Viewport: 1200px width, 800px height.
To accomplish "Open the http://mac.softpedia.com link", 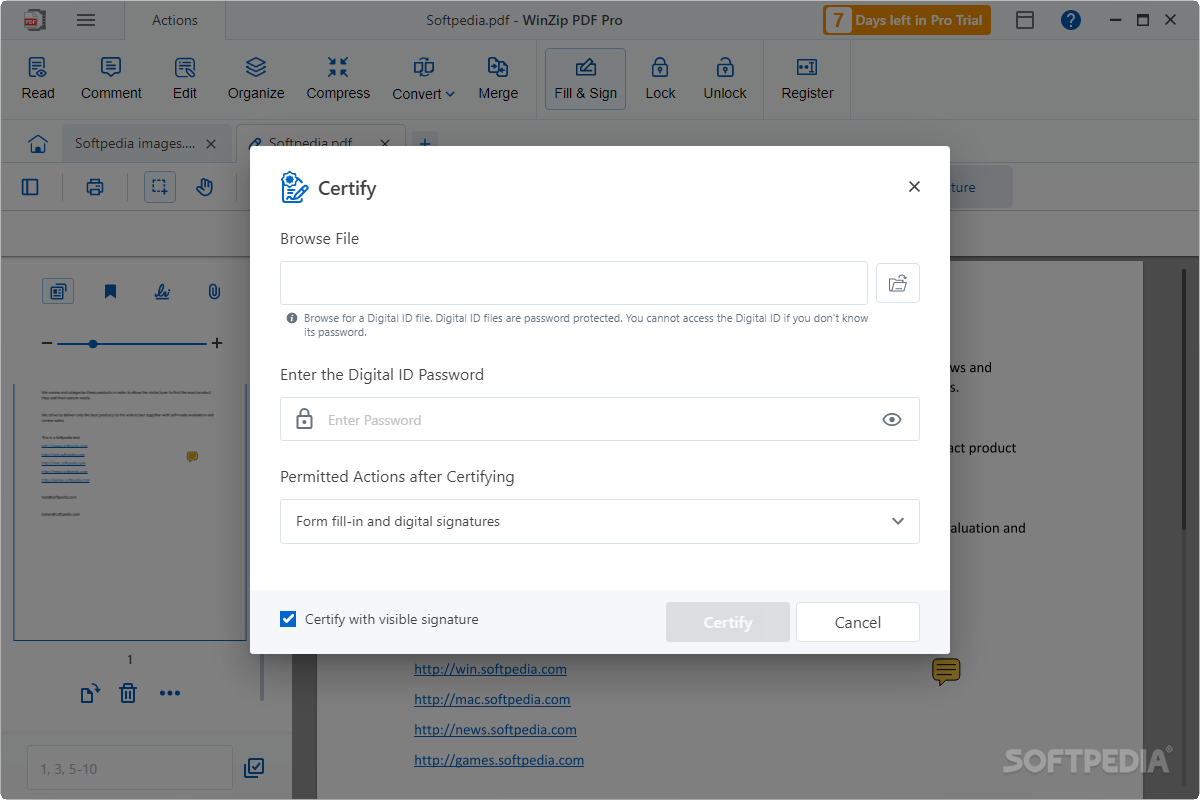I will [x=493, y=699].
